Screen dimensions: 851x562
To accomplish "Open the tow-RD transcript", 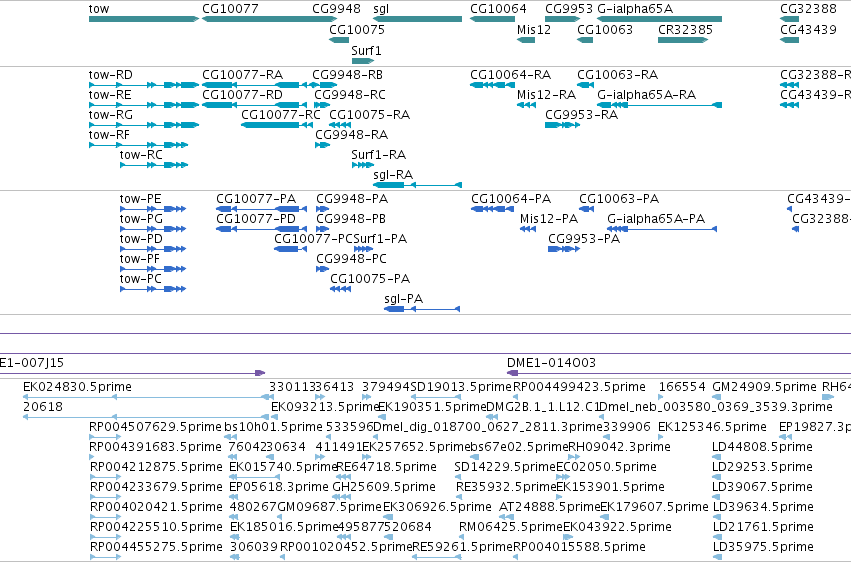I will coord(144,85).
